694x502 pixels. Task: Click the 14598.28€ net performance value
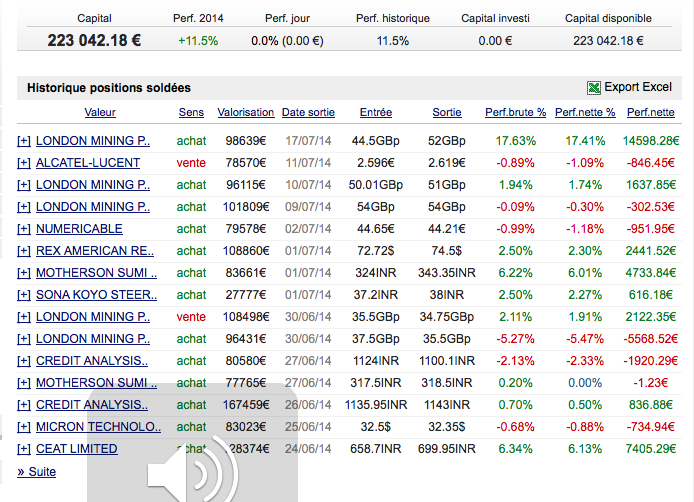[651, 141]
